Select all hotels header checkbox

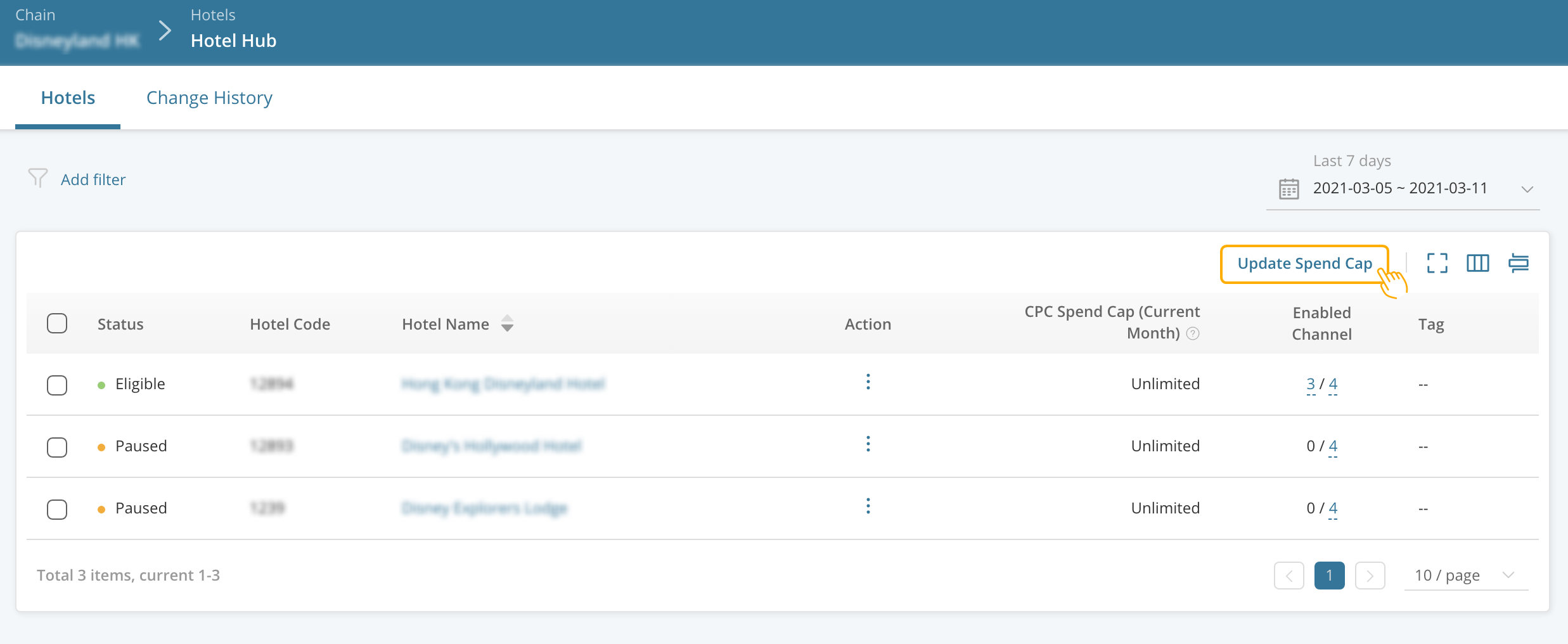point(57,323)
